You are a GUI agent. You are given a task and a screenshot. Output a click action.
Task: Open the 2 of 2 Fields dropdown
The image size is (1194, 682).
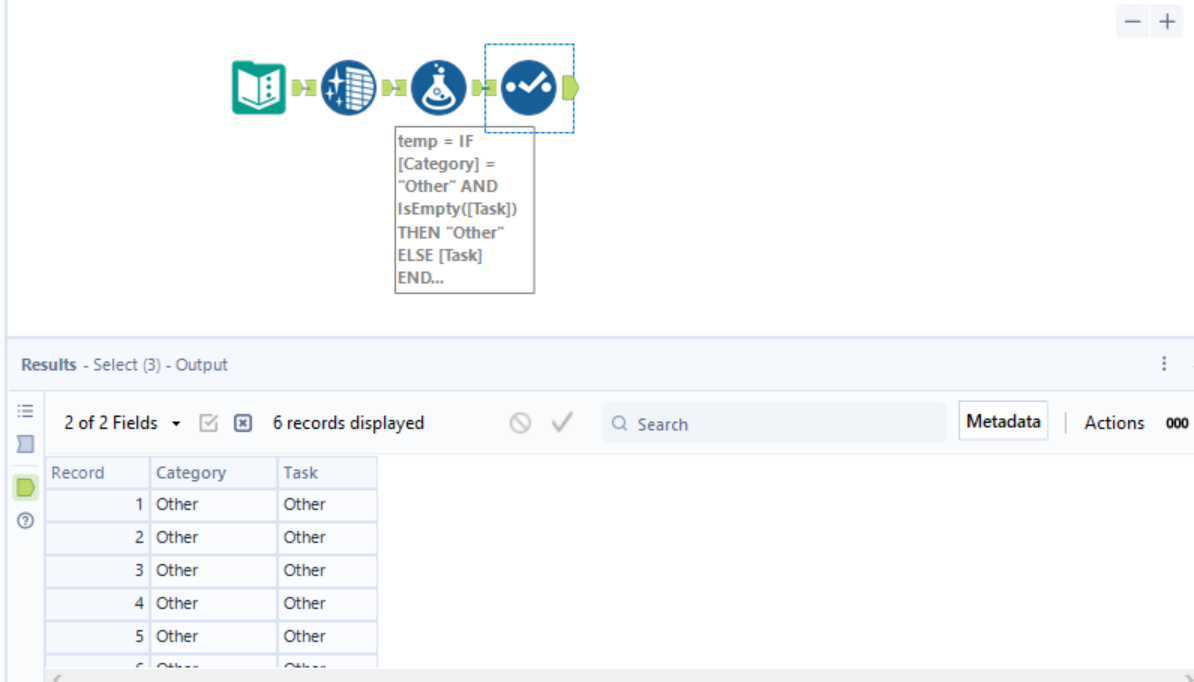pos(120,422)
